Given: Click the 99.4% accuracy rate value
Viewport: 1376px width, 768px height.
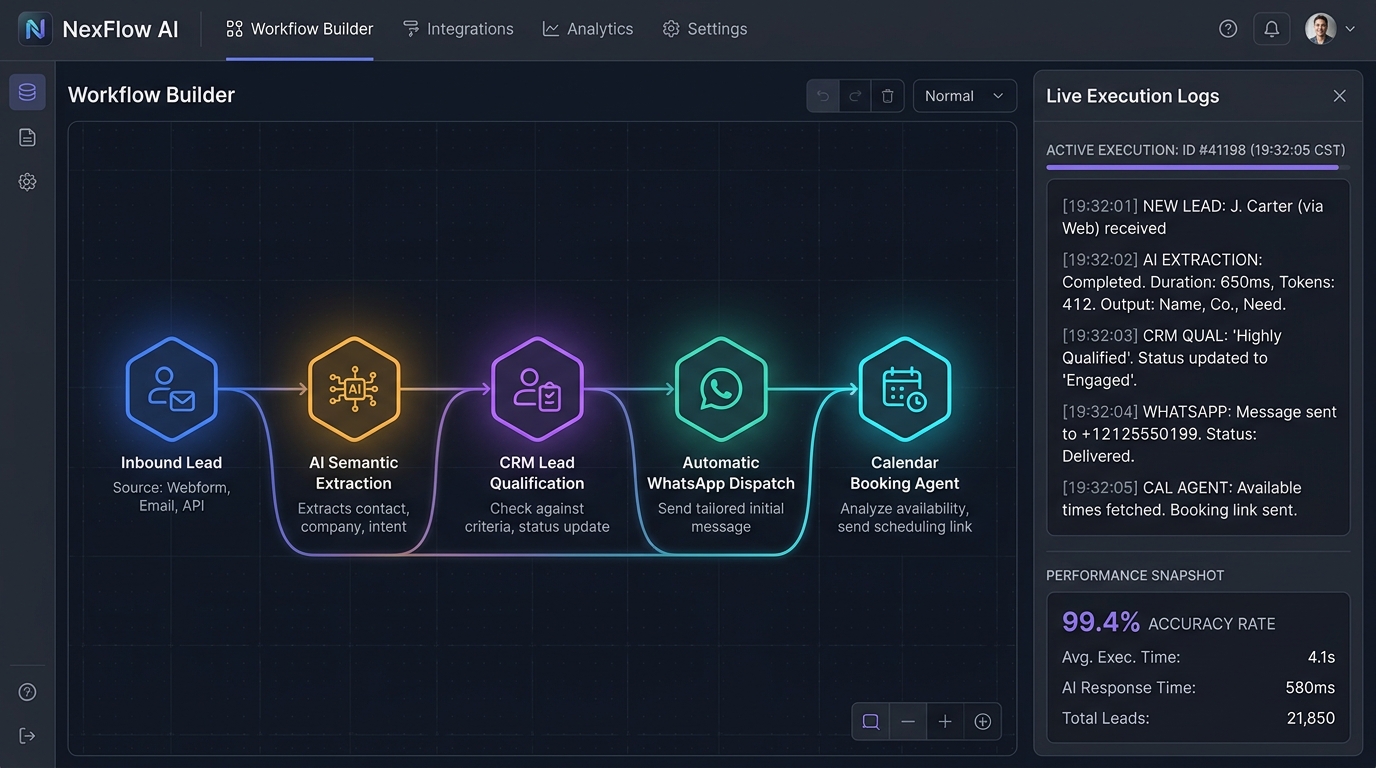Looking at the screenshot, I should (x=1101, y=622).
